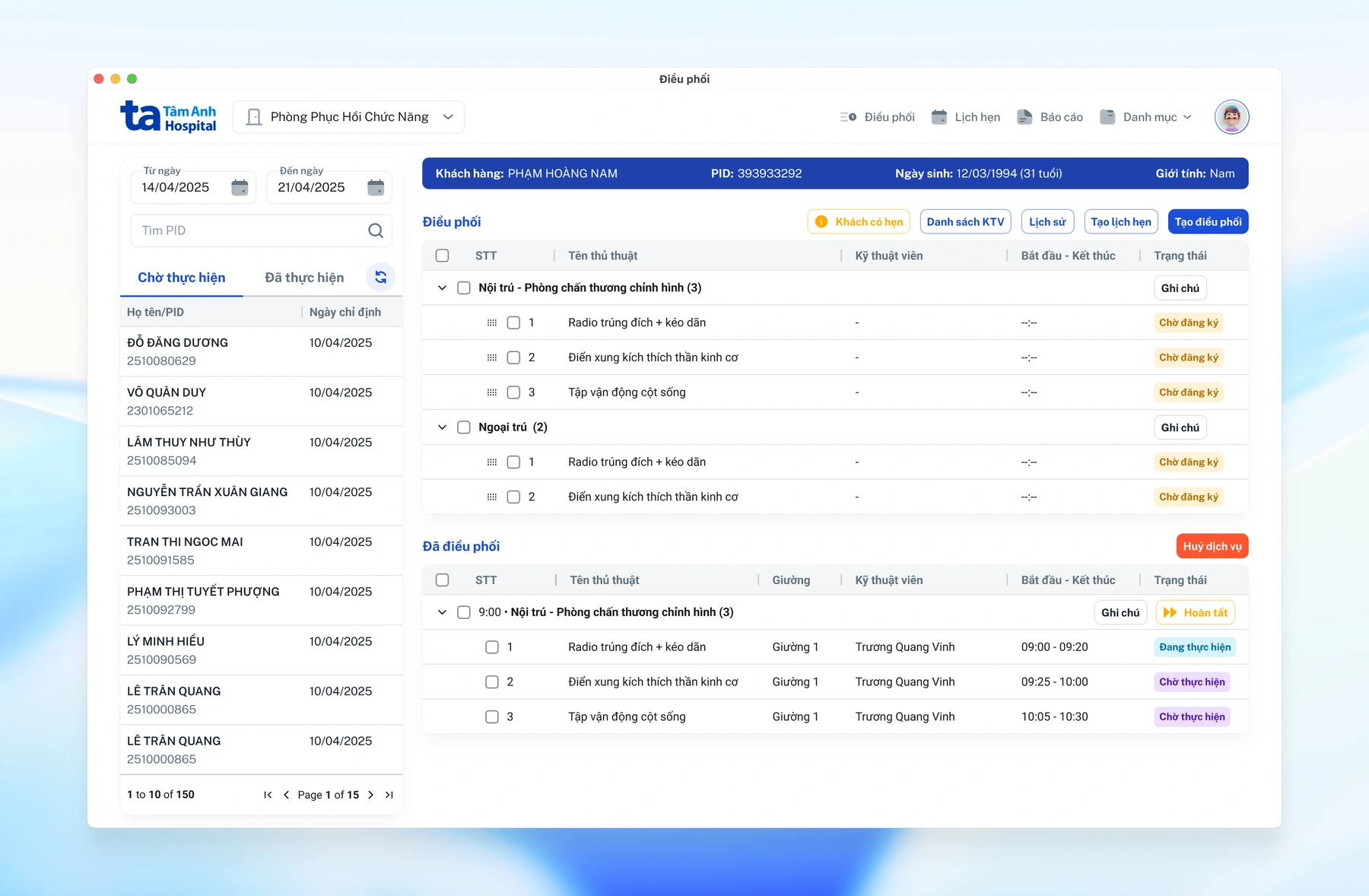The image size is (1369, 896).
Task: Open the Đến ngày calendar picker icon
Action: 376,187
